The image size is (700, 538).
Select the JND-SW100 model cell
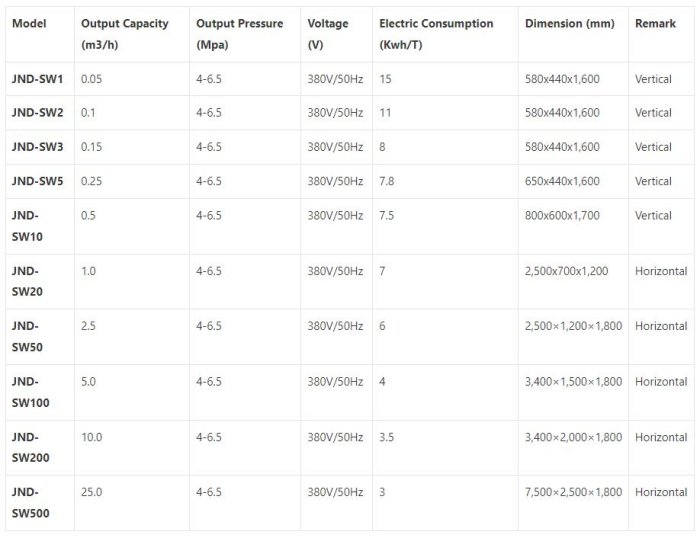tap(30, 392)
